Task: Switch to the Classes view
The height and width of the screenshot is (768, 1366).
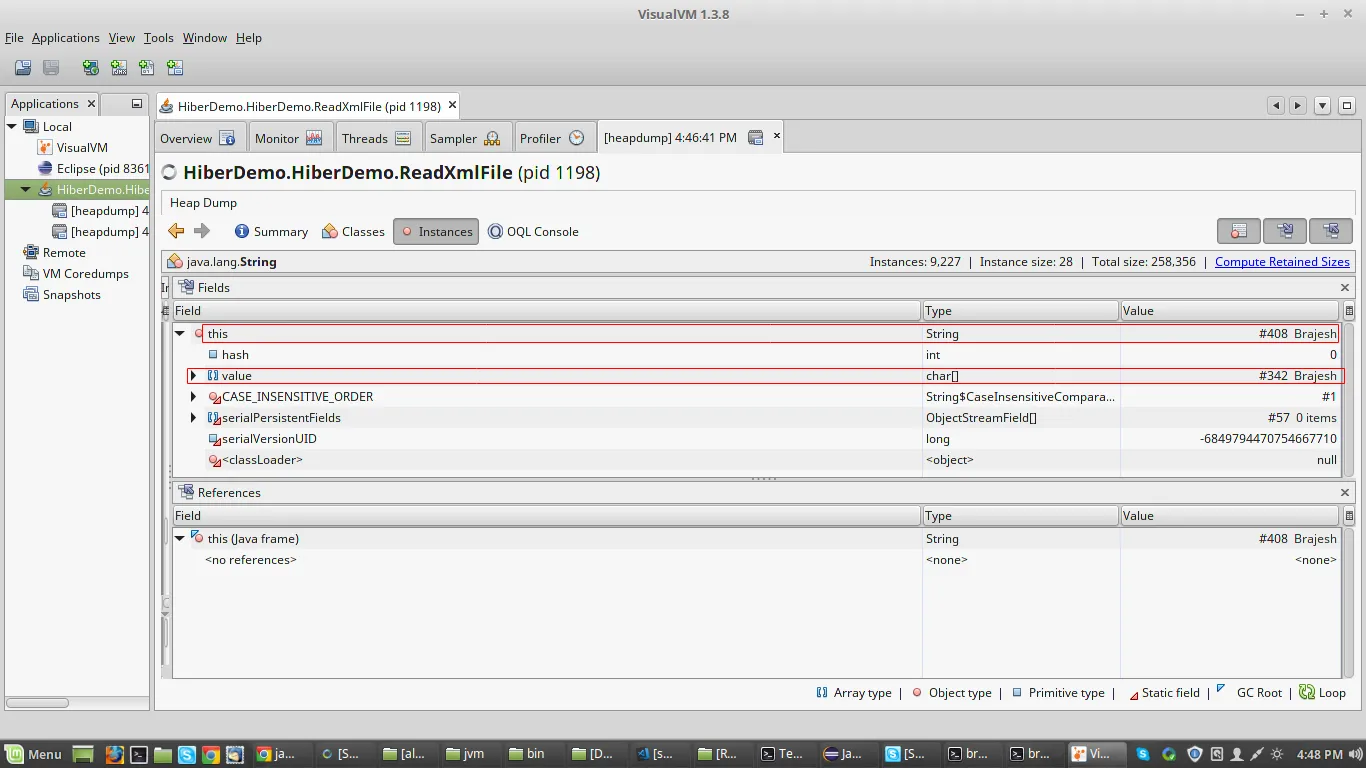Action: tap(353, 231)
